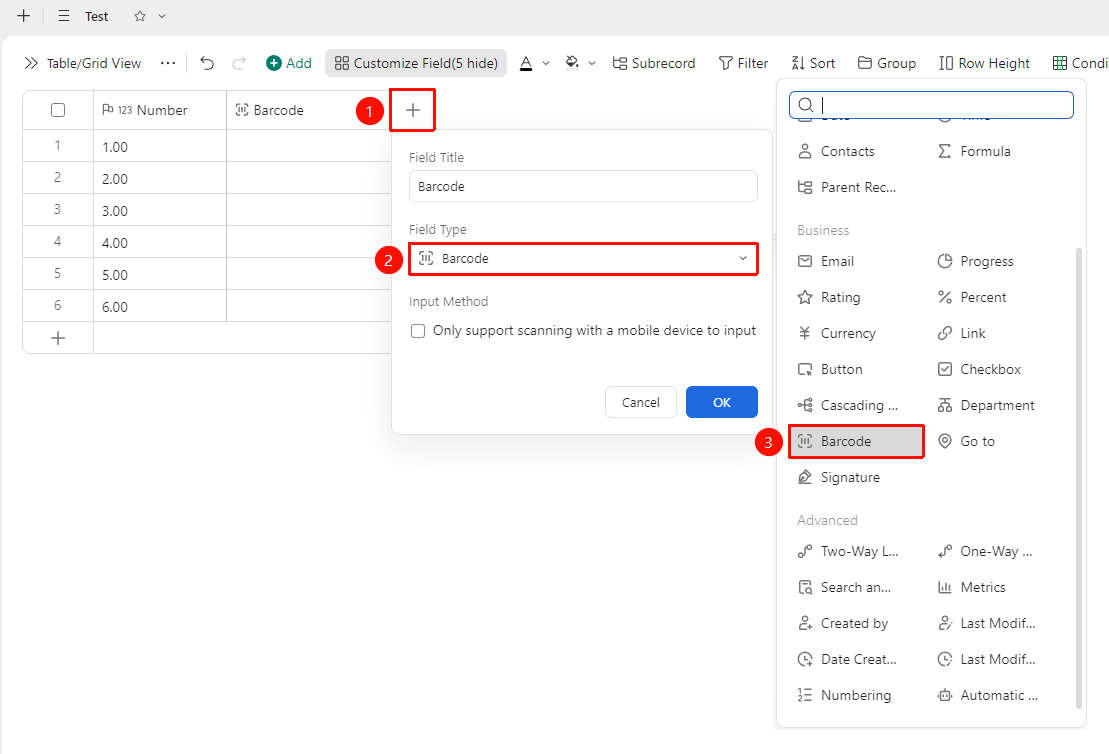Image resolution: width=1109 pixels, height=754 pixels.
Task: Click the redo arrow icon
Action: click(x=239, y=64)
